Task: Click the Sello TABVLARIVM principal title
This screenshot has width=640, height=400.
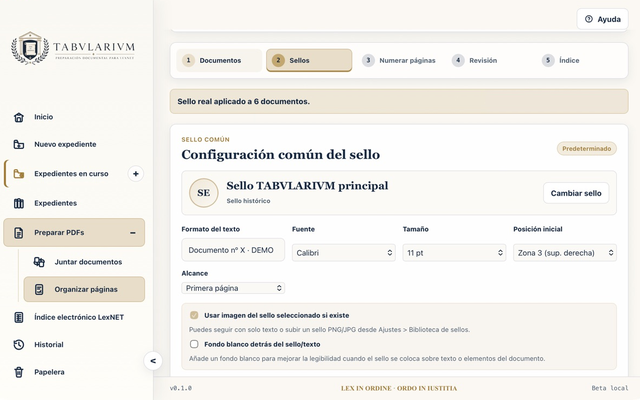Action: pyautogui.click(x=307, y=186)
